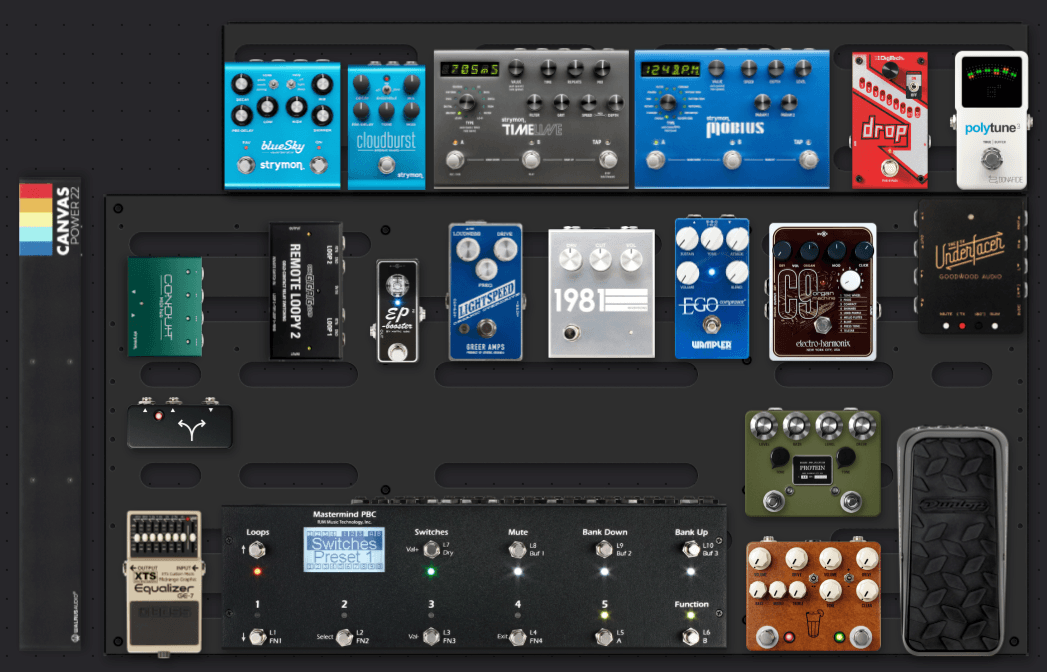Click the Boss Equalizer GE-7 pedal

pyautogui.click(x=164, y=580)
